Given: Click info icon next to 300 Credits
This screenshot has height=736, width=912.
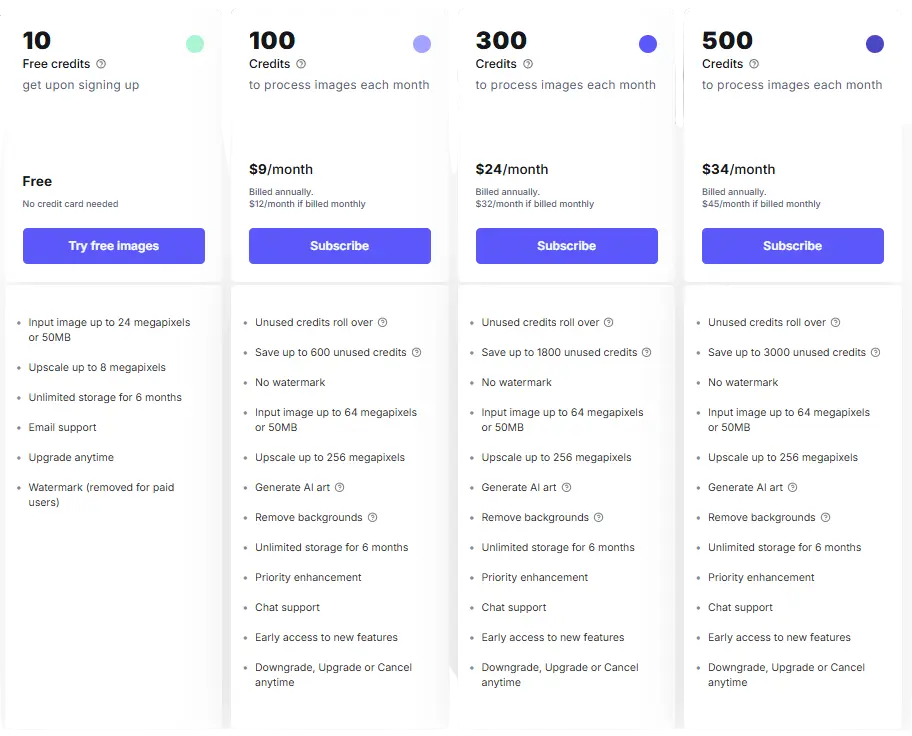Looking at the screenshot, I should [x=528, y=64].
